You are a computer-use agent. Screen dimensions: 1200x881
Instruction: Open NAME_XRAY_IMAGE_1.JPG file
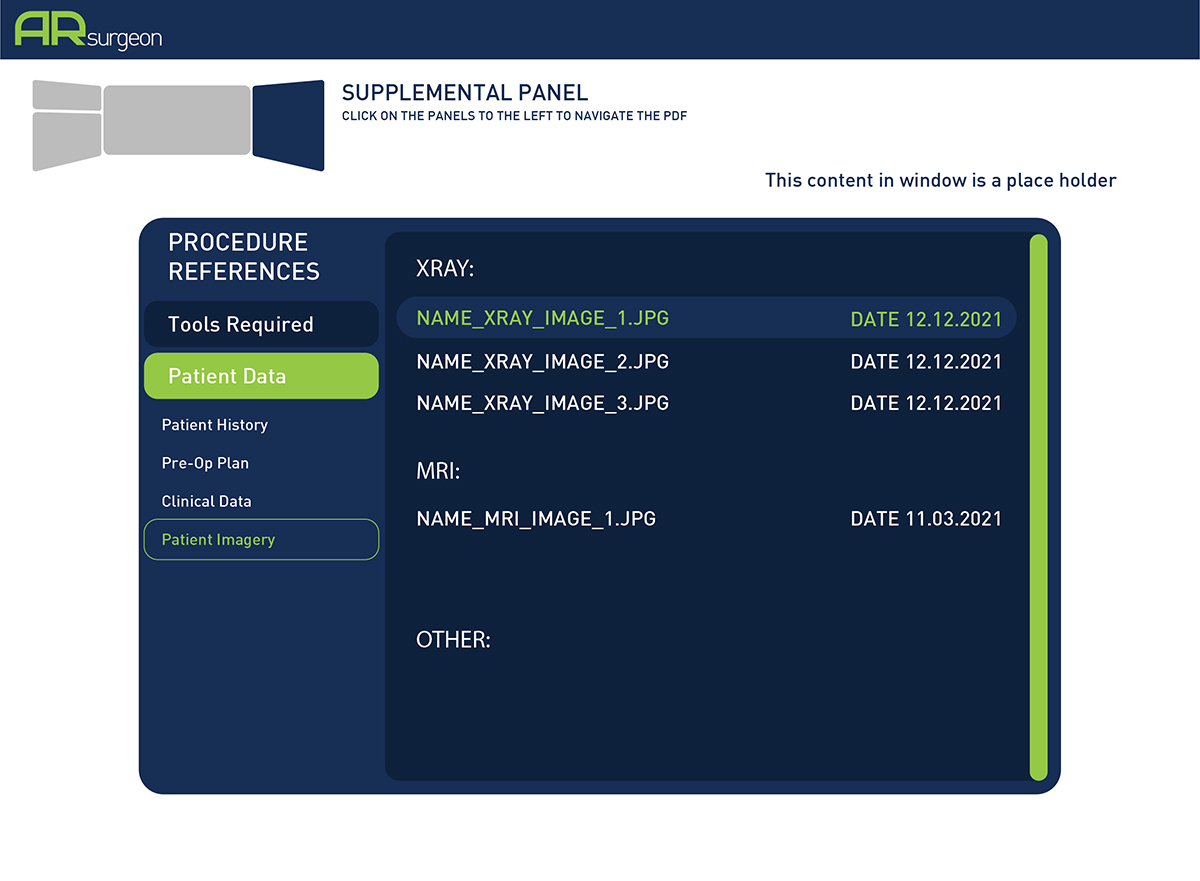pyautogui.click(x=543, y=318)
